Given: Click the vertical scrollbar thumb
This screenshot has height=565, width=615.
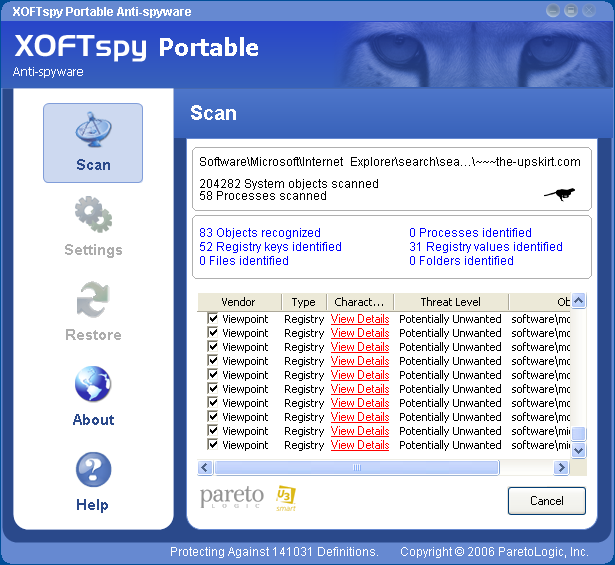Looking at the screenshot, I should [x=579, y=434].
